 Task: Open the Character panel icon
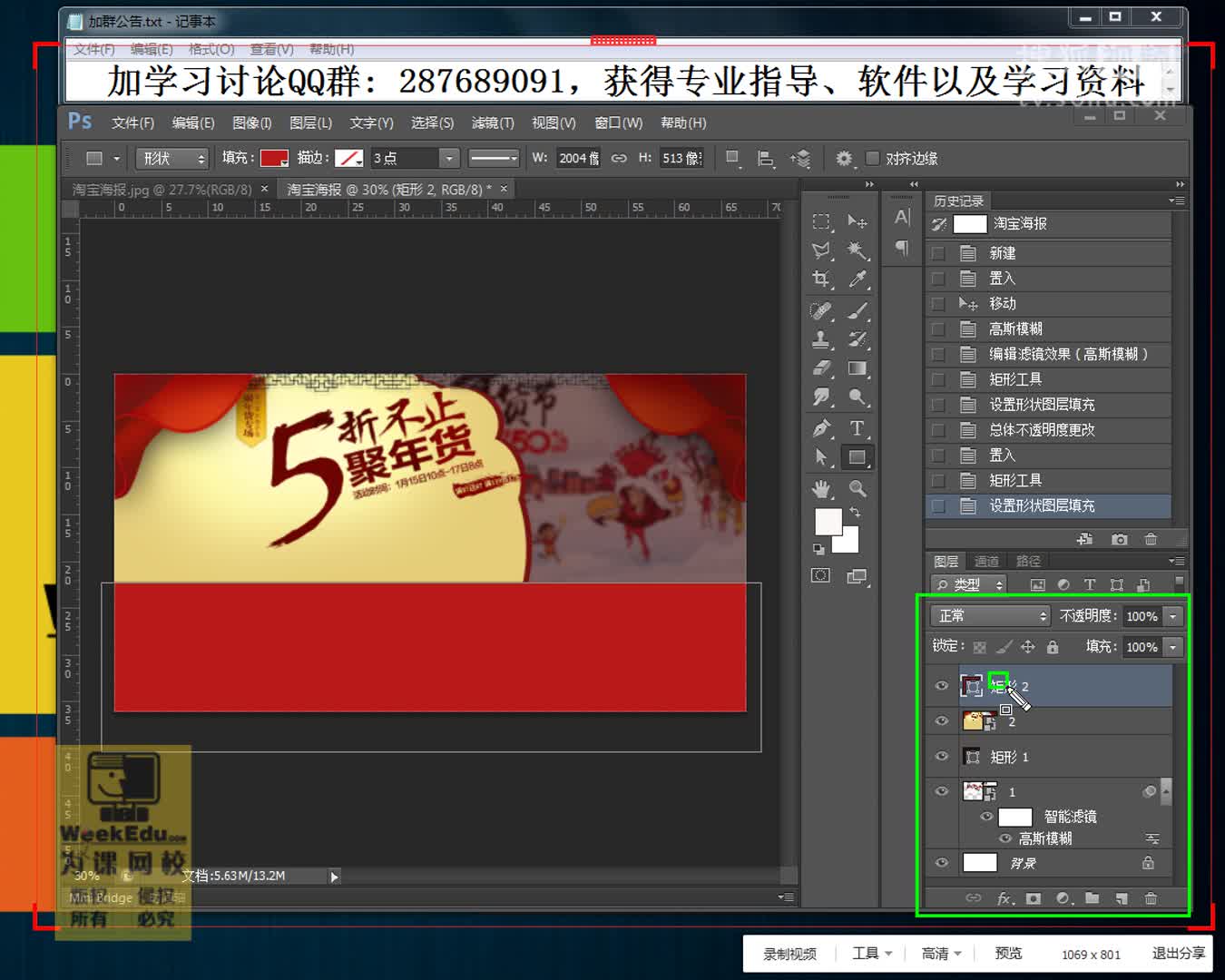coord(902,217)
